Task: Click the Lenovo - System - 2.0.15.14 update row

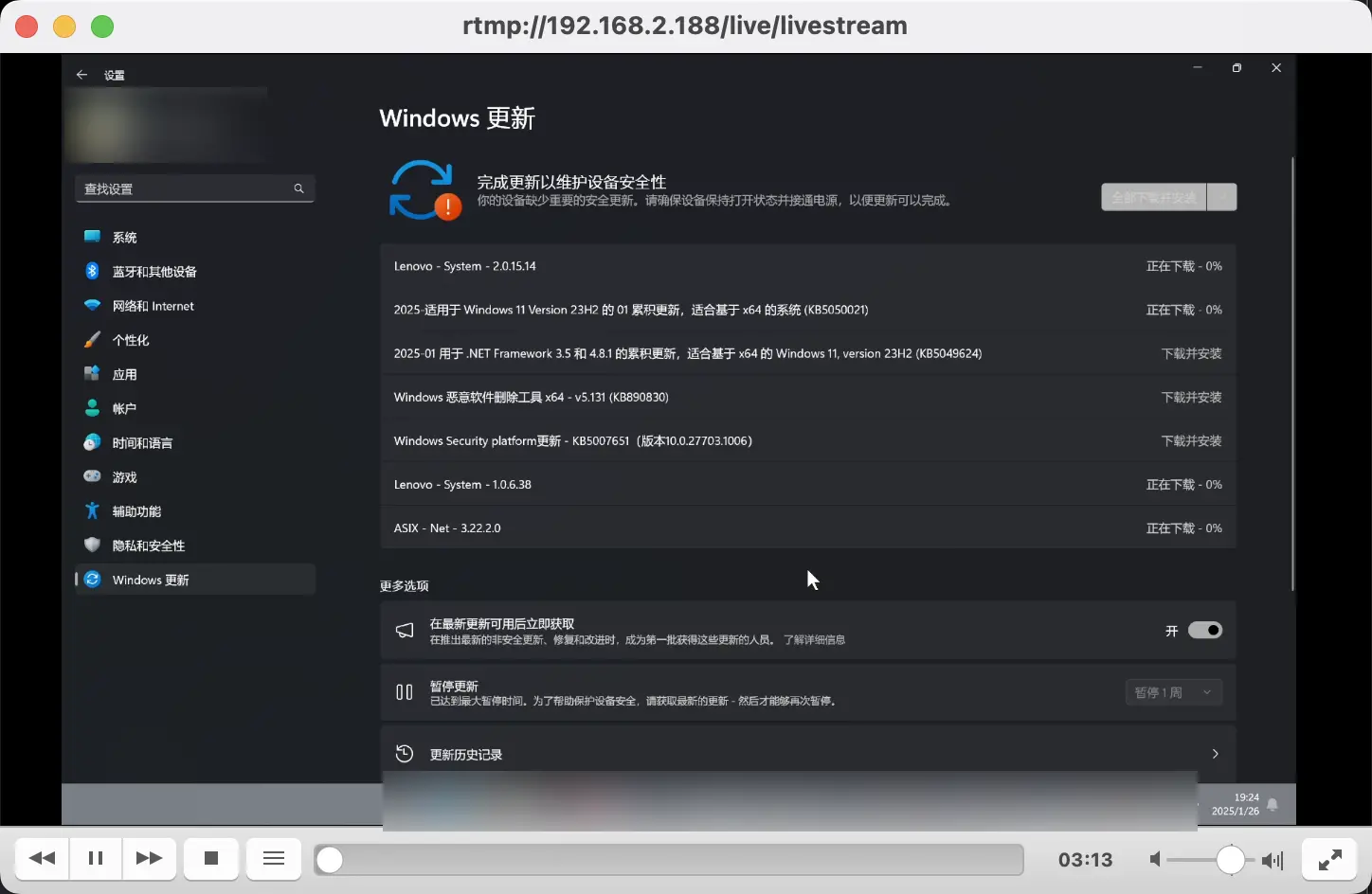Action: coord(808,266)
